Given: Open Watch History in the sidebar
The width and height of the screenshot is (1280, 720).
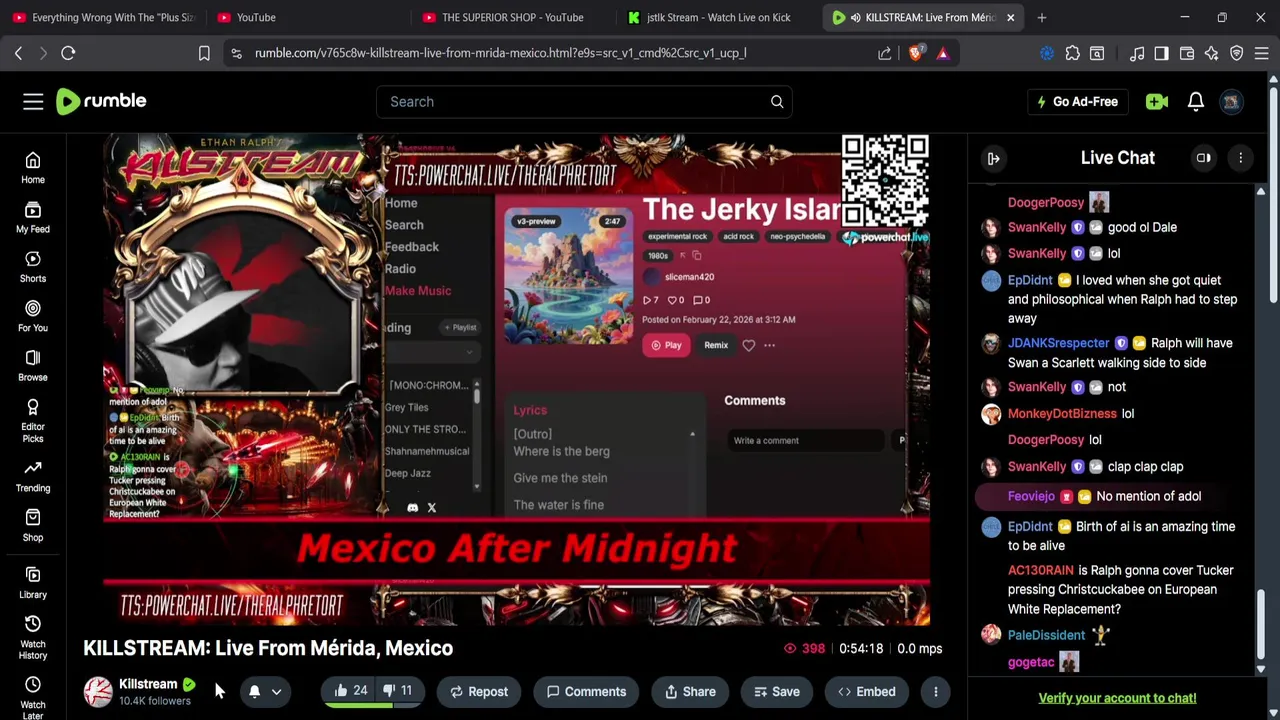Looking at the screenshot, I should click(33, 638).
